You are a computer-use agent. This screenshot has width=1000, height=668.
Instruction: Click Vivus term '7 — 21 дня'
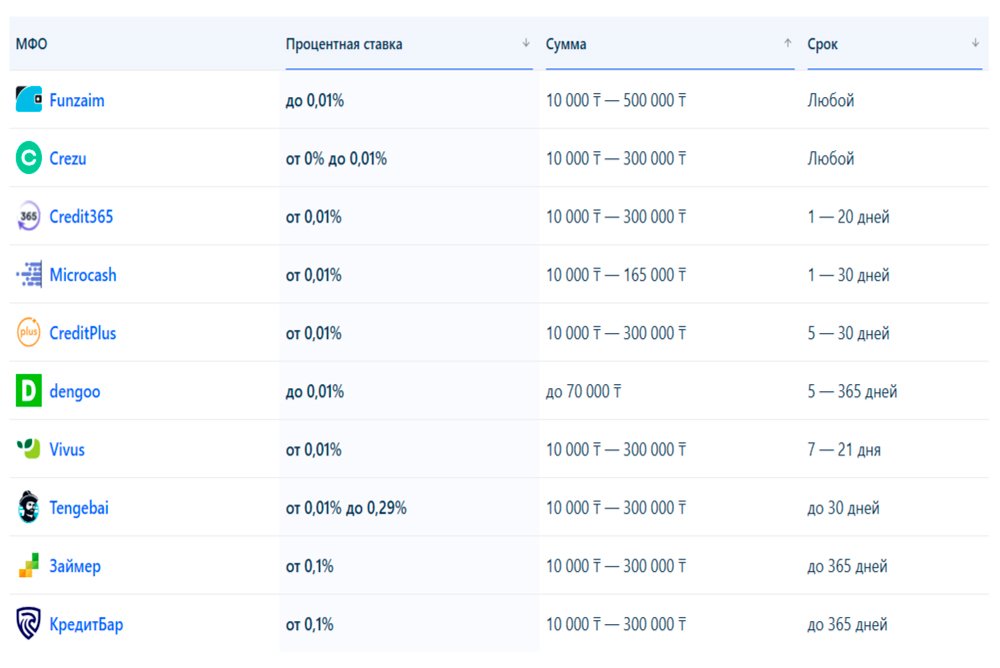(844, 450)
